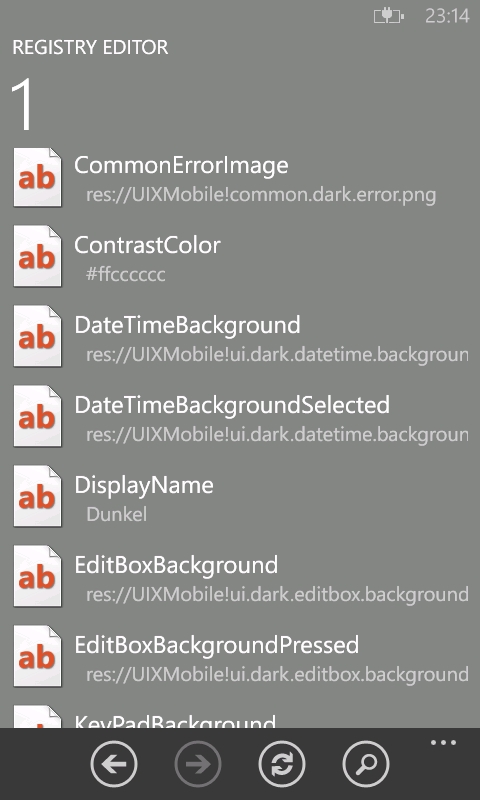Click the Dunkel value text

(x=117, y=514)
